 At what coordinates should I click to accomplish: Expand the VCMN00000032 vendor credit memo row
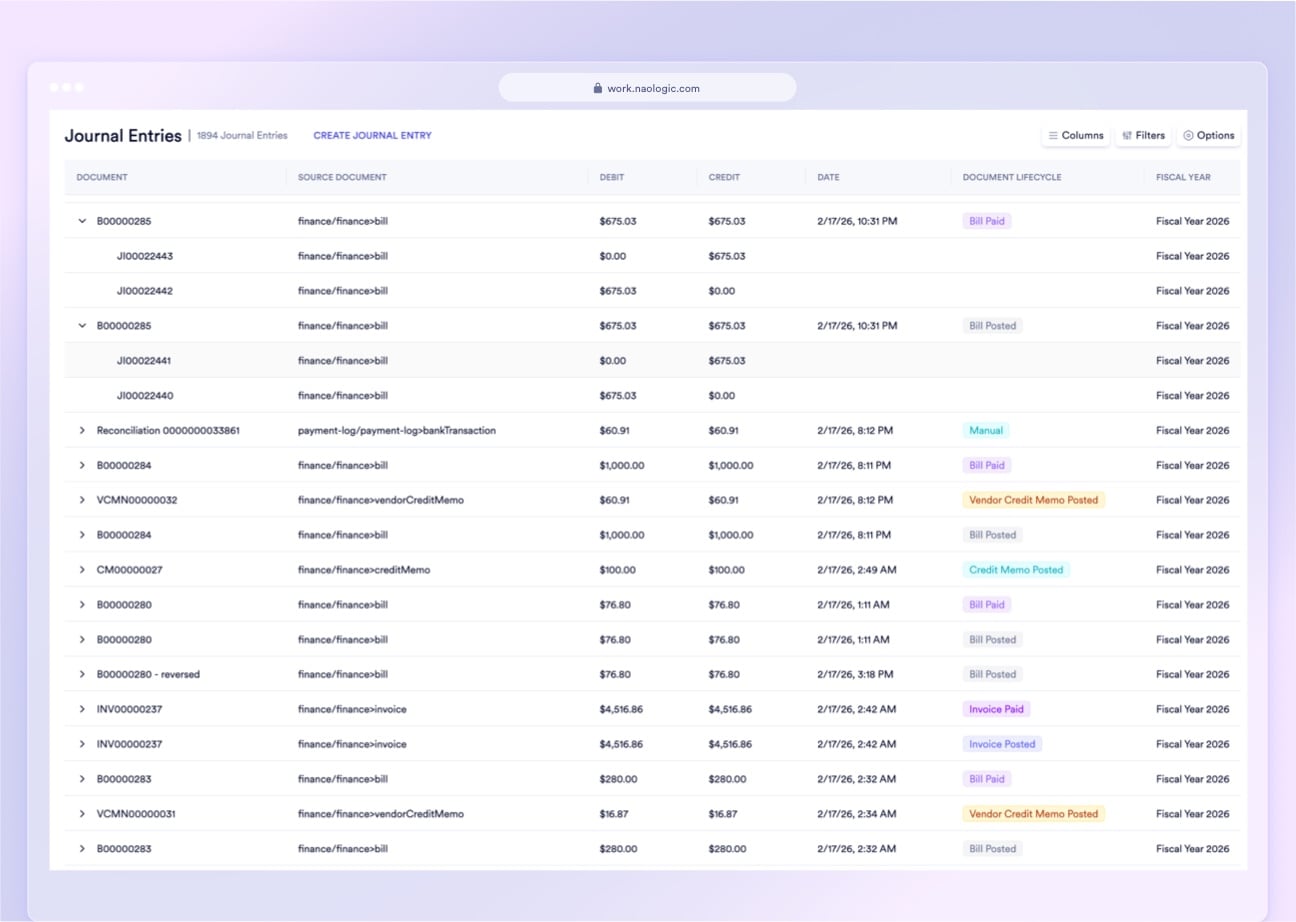(82, 499)
